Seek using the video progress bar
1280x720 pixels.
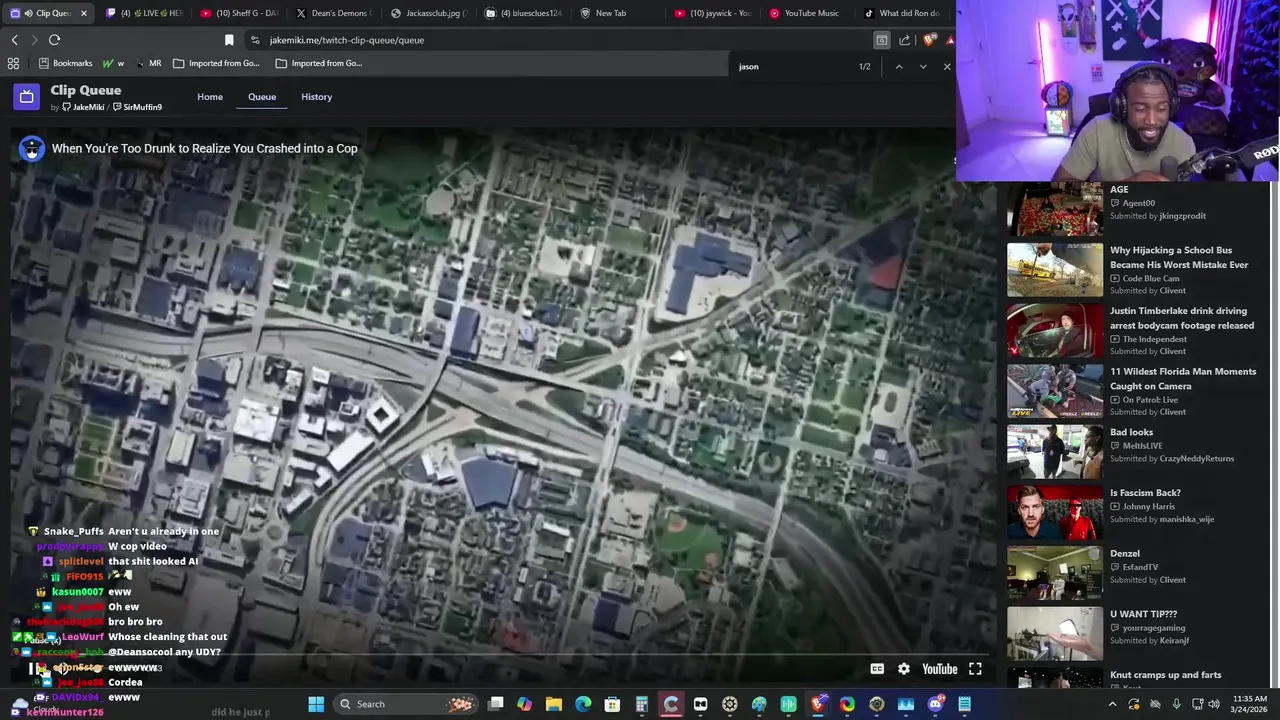(504, 655)
